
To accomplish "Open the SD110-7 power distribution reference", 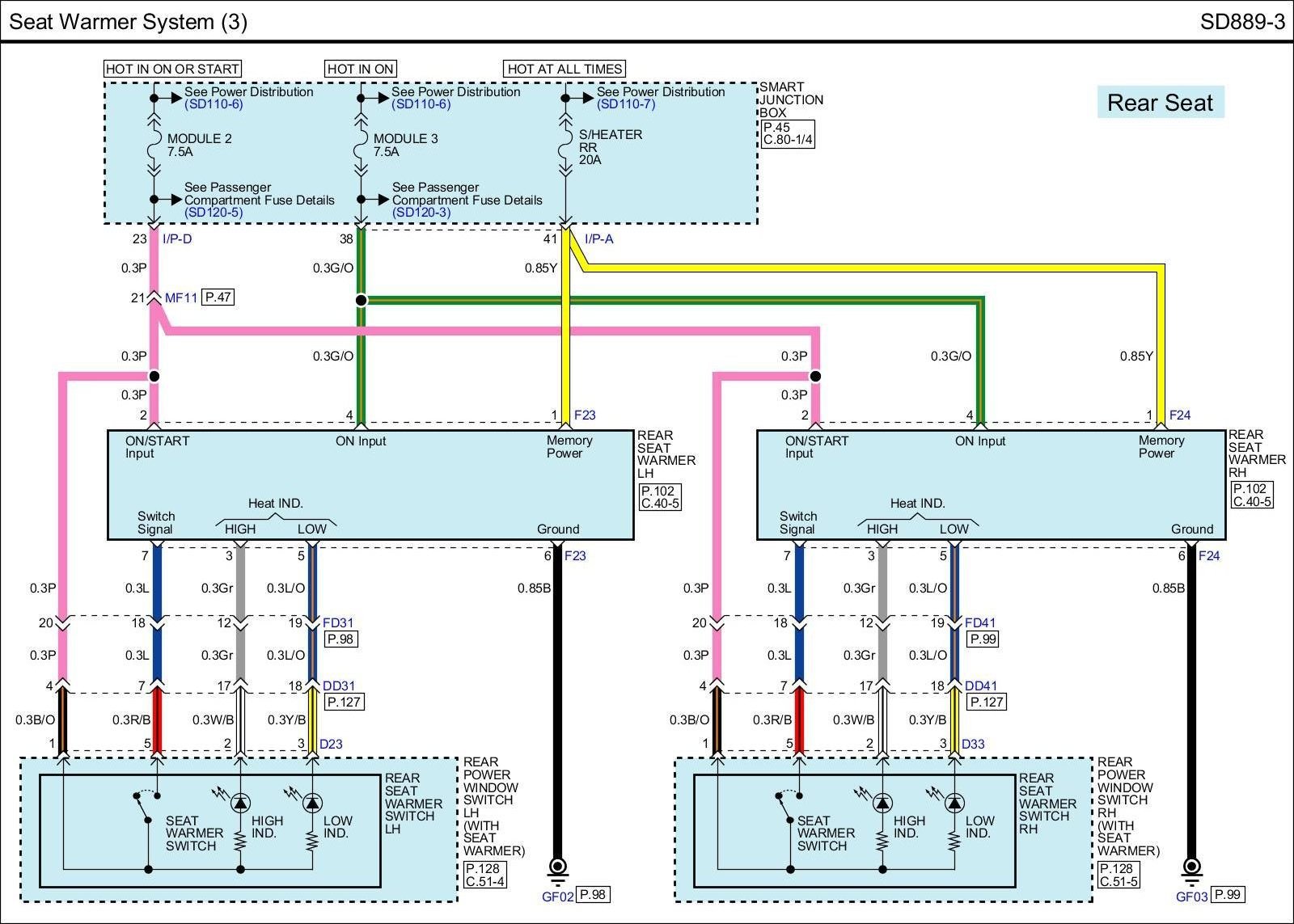I will (x=625, y=105).
